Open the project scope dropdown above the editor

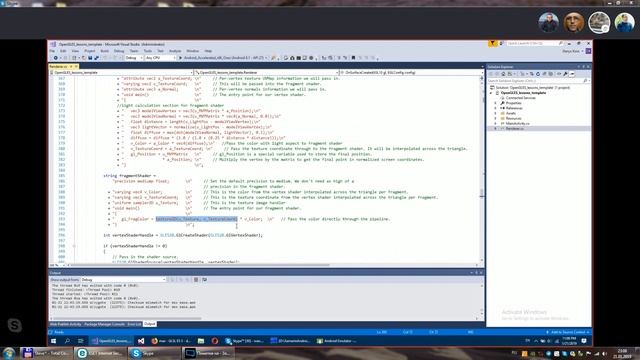(121, 72)
